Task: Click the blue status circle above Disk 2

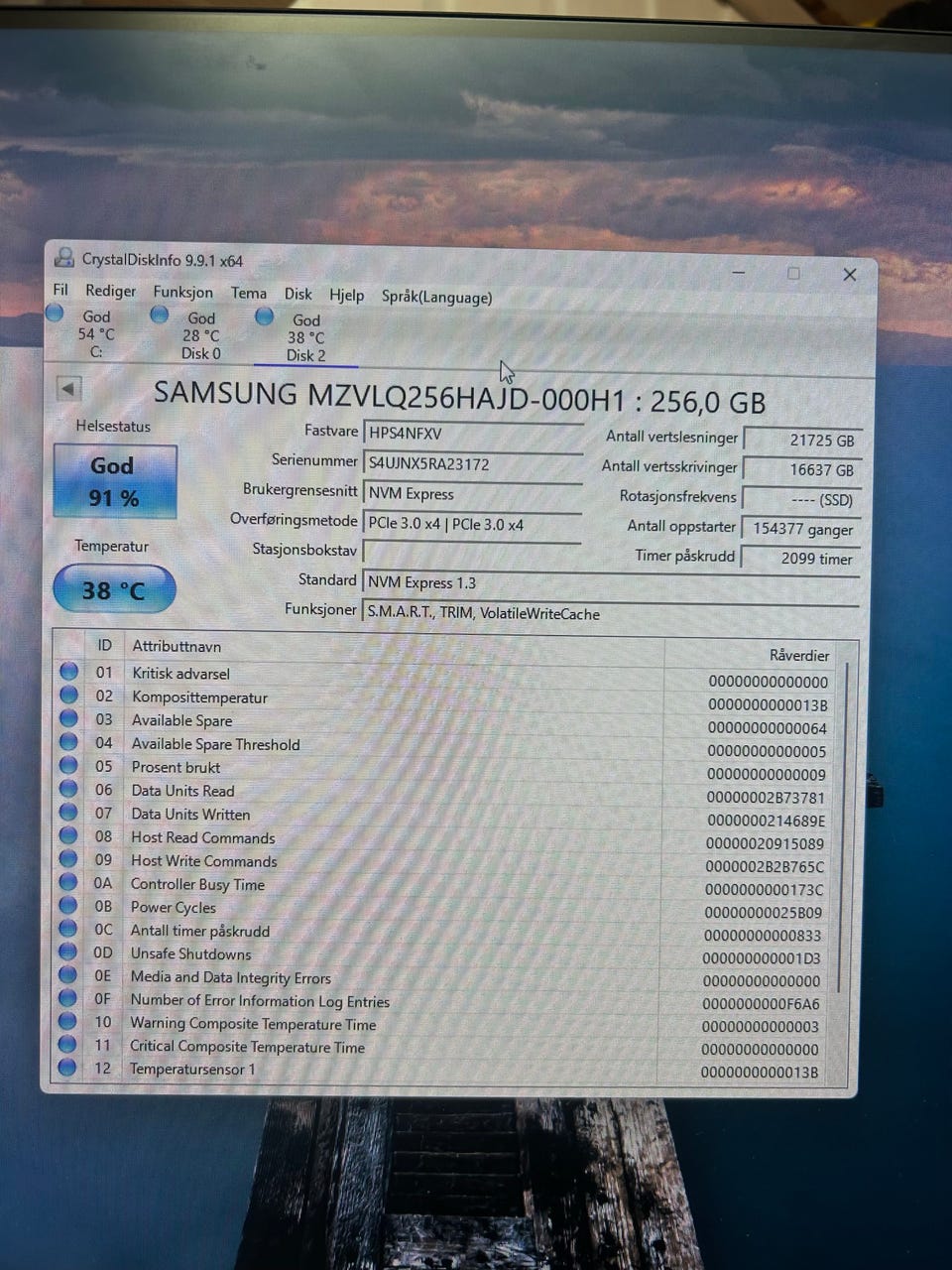Action: 265,316
